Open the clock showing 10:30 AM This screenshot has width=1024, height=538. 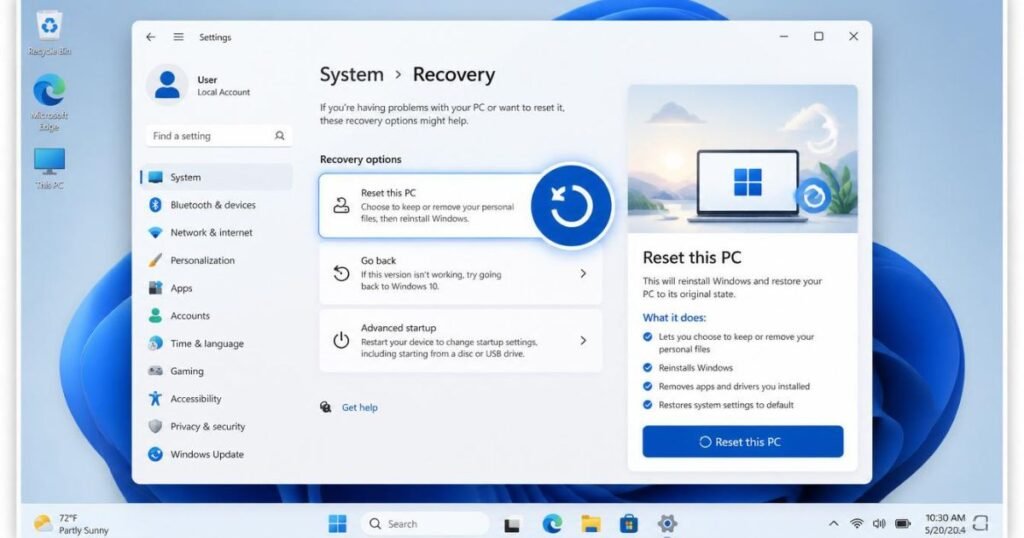tap(945, 524)
